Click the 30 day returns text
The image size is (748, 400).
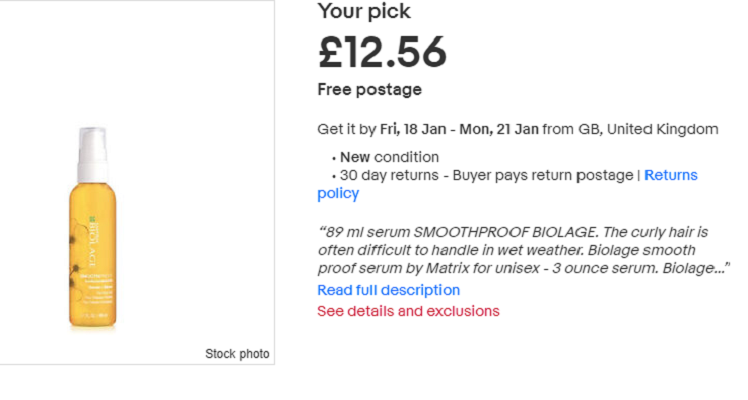(389, 175)
